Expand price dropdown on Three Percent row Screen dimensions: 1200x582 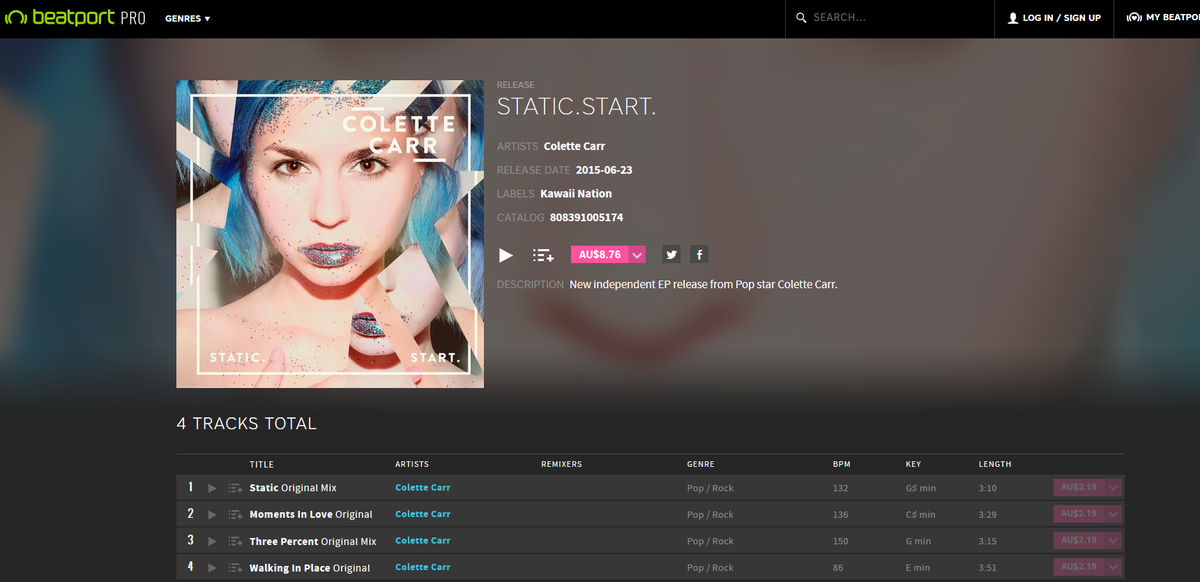pyautogui.click(x=1114, y=540)
